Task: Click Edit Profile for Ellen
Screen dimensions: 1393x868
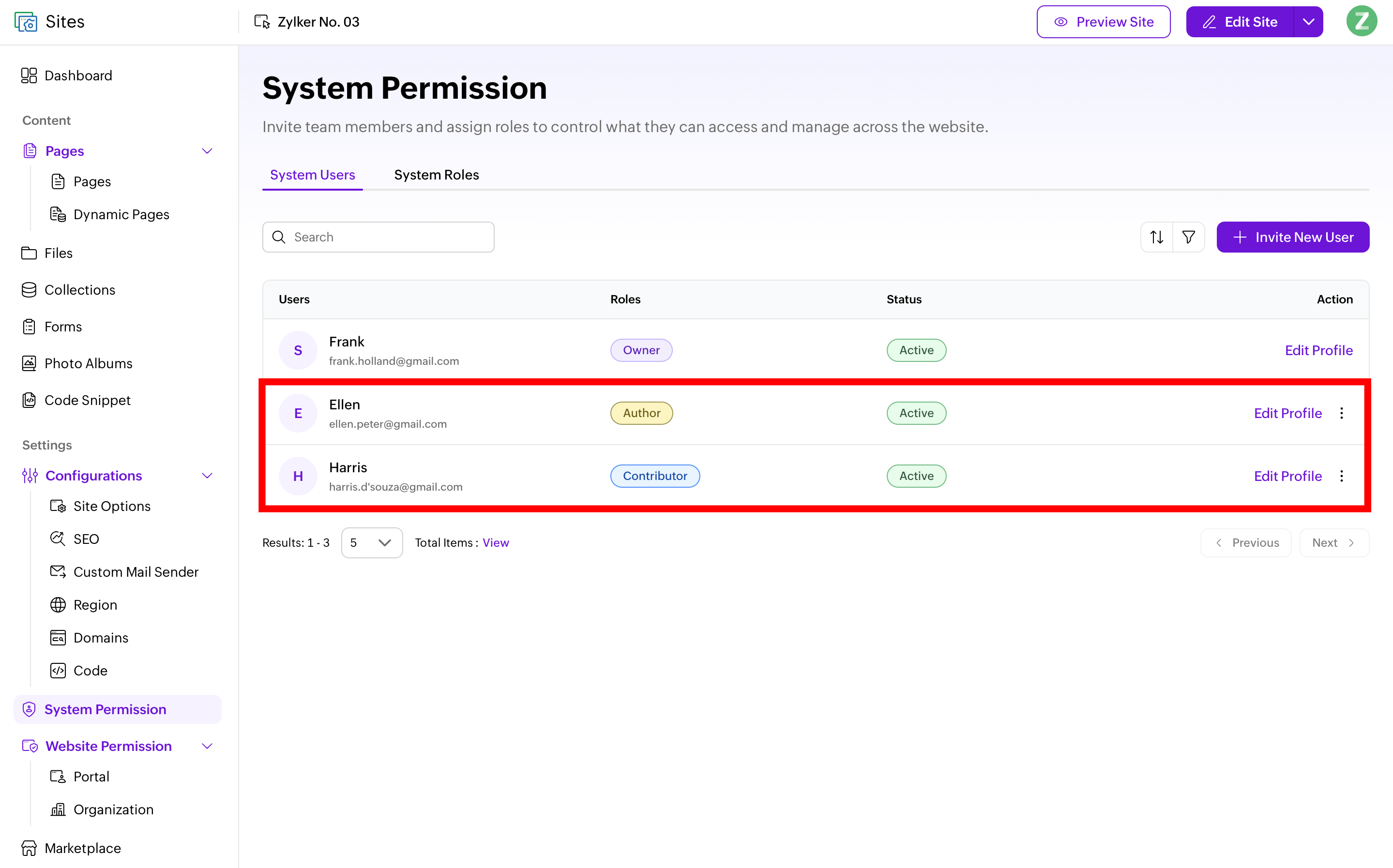Action: click(1287, 413)
